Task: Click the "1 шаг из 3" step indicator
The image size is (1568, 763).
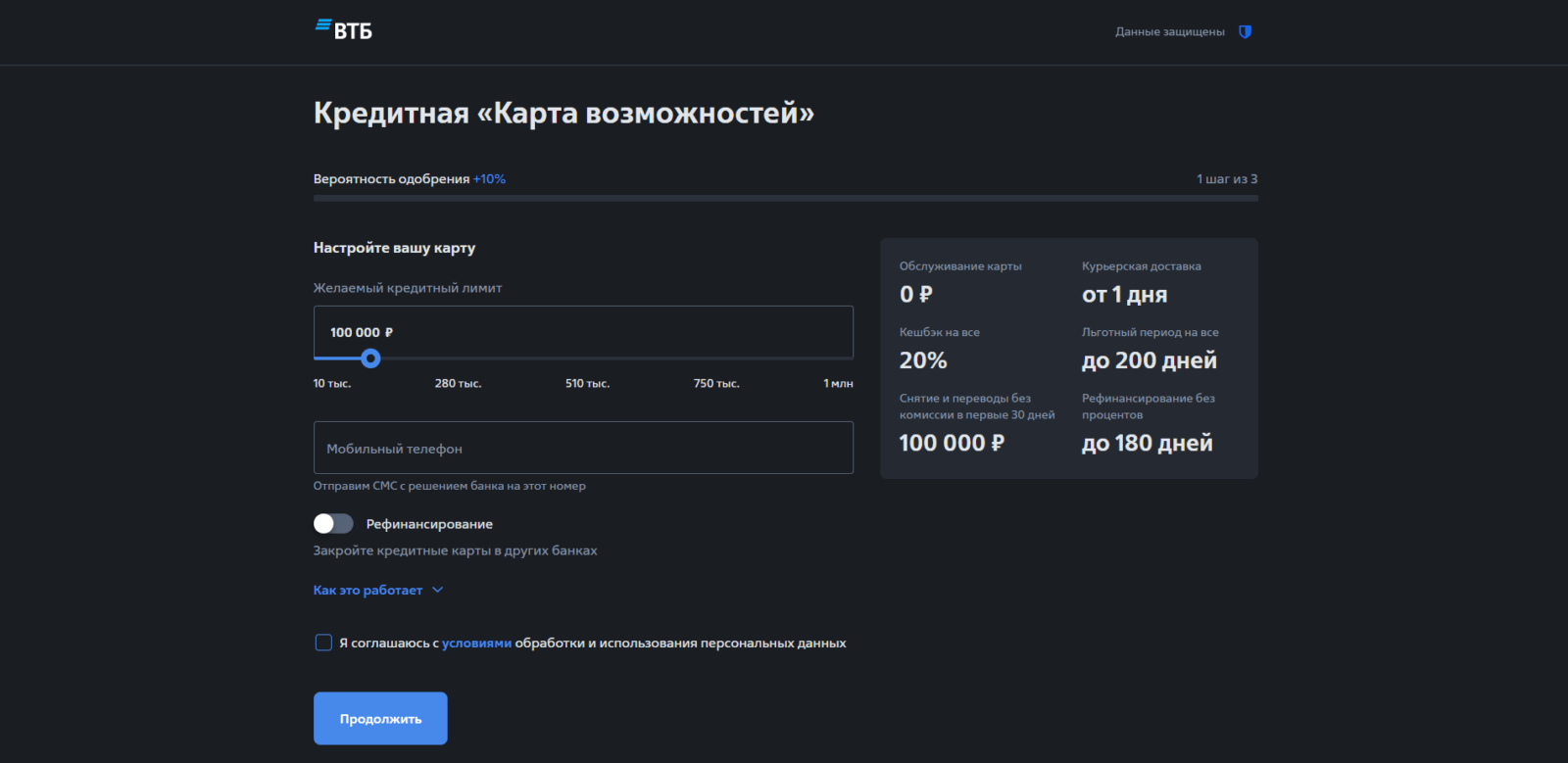Action: tap(1226, 179)
